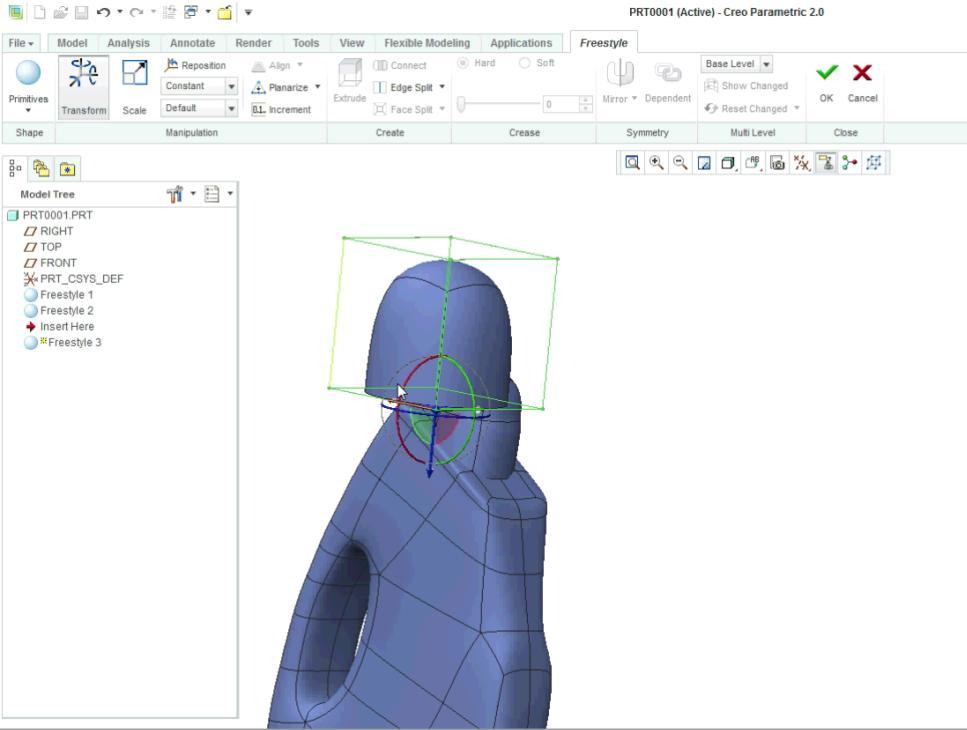967x730 pixels.
Task: Click the Extrude tool
Action: (350, 81)
